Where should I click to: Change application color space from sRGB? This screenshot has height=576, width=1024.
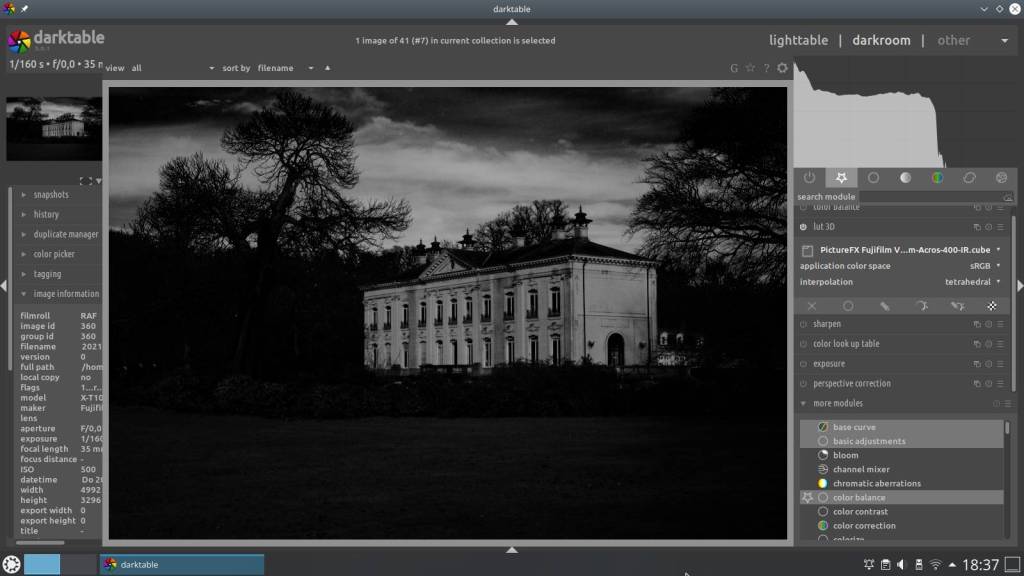pos(985,266)
